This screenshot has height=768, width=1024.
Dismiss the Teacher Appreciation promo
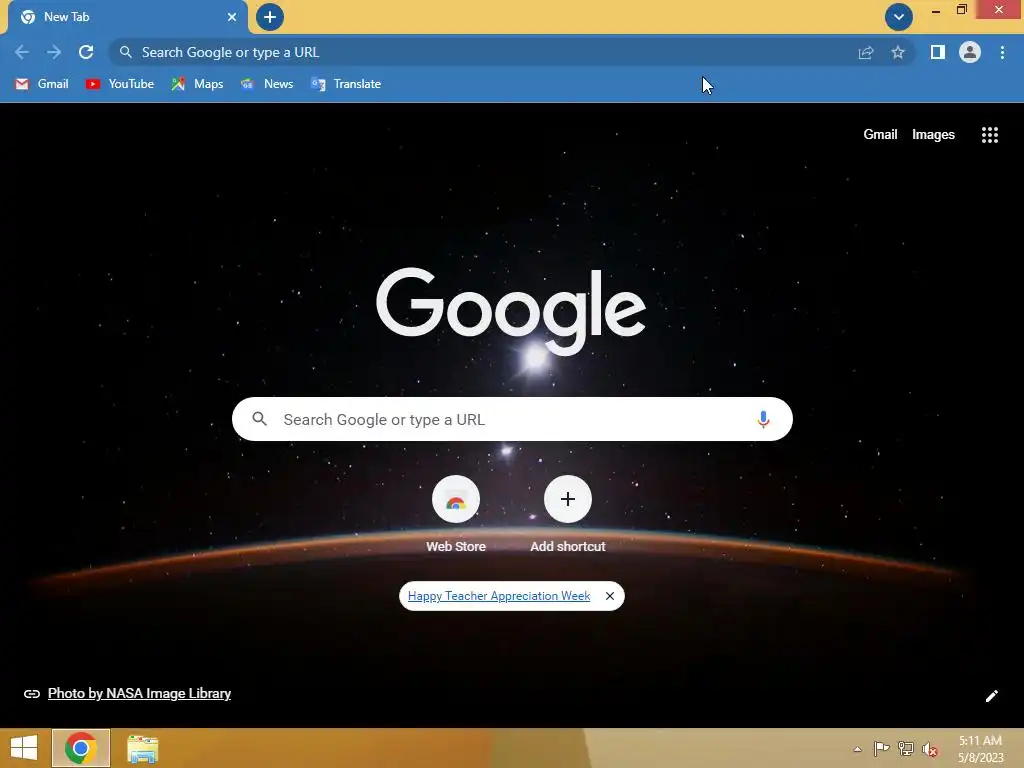[610, 596]
